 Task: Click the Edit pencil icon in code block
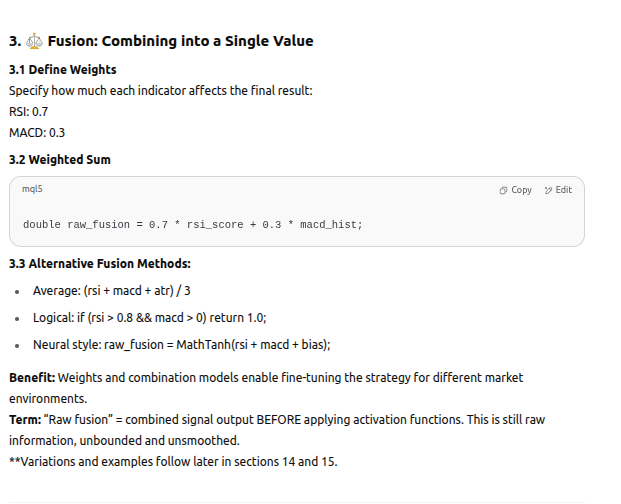pos(549,190)
